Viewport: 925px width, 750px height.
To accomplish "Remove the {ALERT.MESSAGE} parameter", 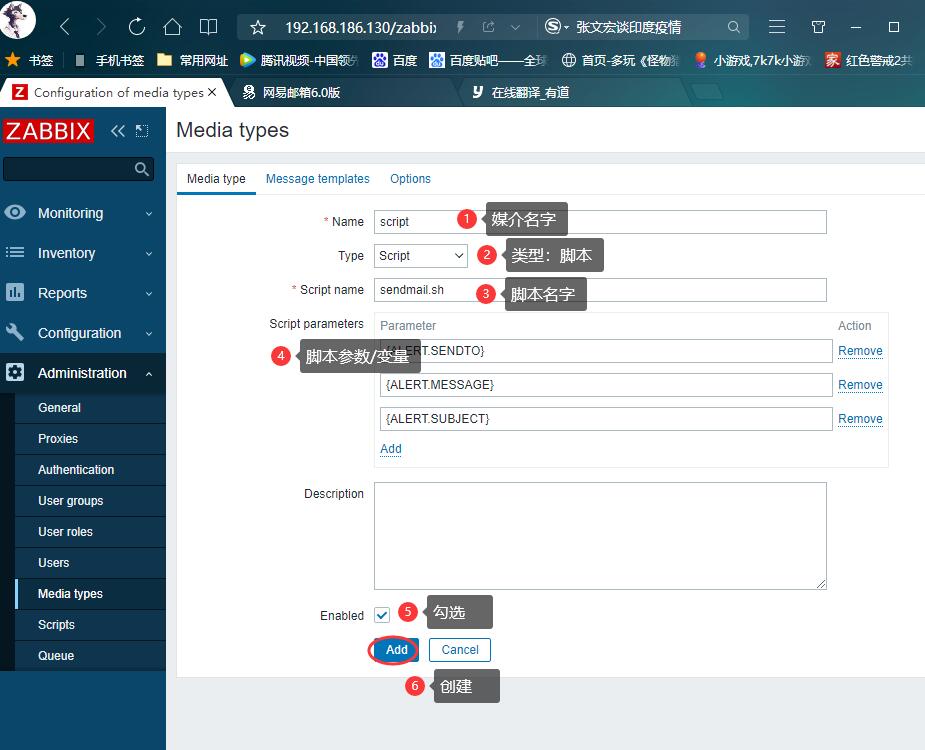I will click(x=860, y=385).
